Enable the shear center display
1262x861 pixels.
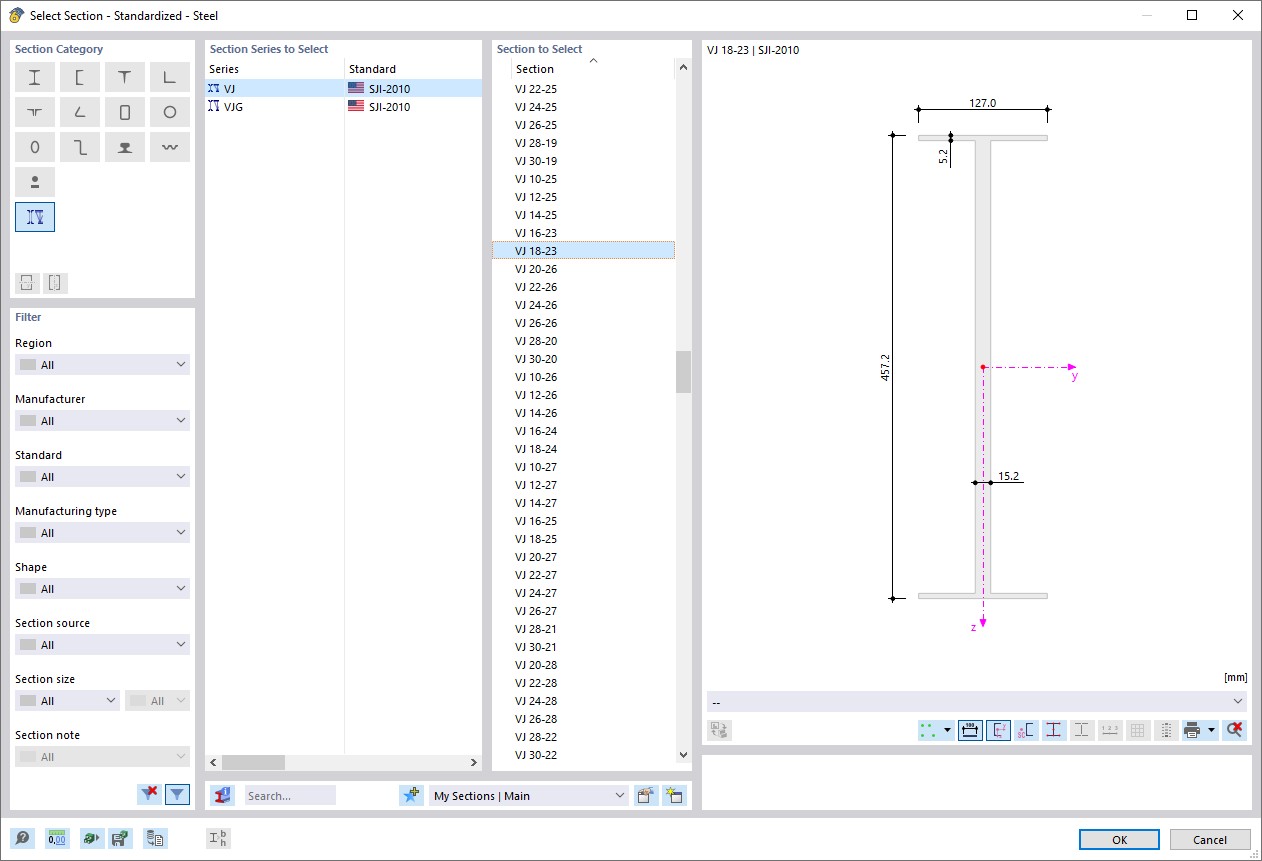tap(1025, 730)
